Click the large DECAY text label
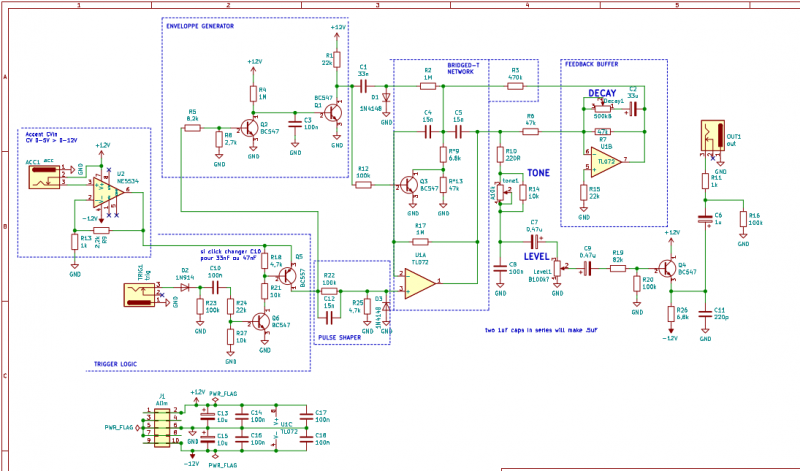The width and height of the screenshot is (800, 471). point(602,93)
